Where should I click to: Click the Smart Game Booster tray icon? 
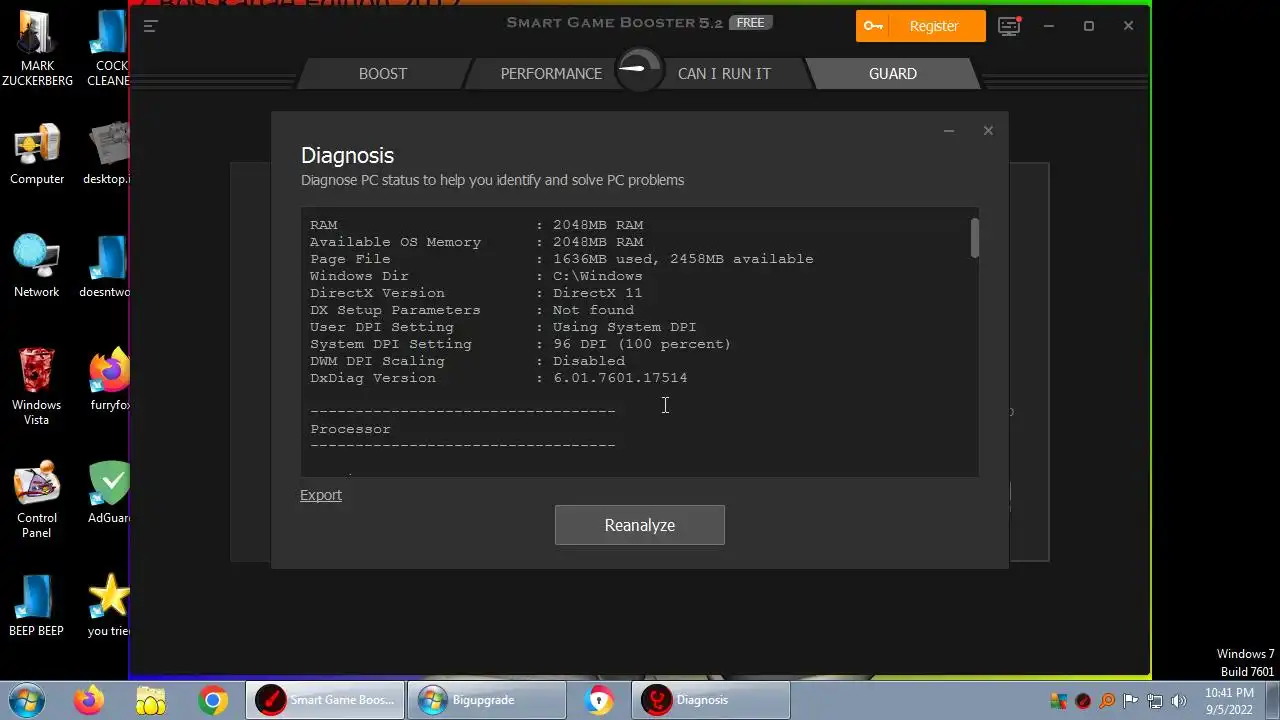coord(1083,701)
